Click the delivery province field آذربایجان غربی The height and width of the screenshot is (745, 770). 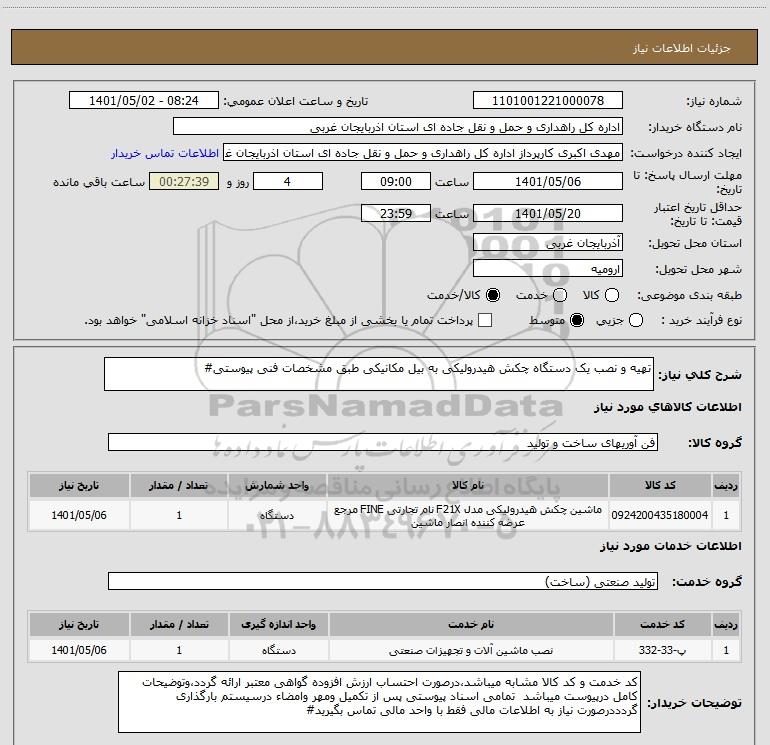tap(548, 243)
